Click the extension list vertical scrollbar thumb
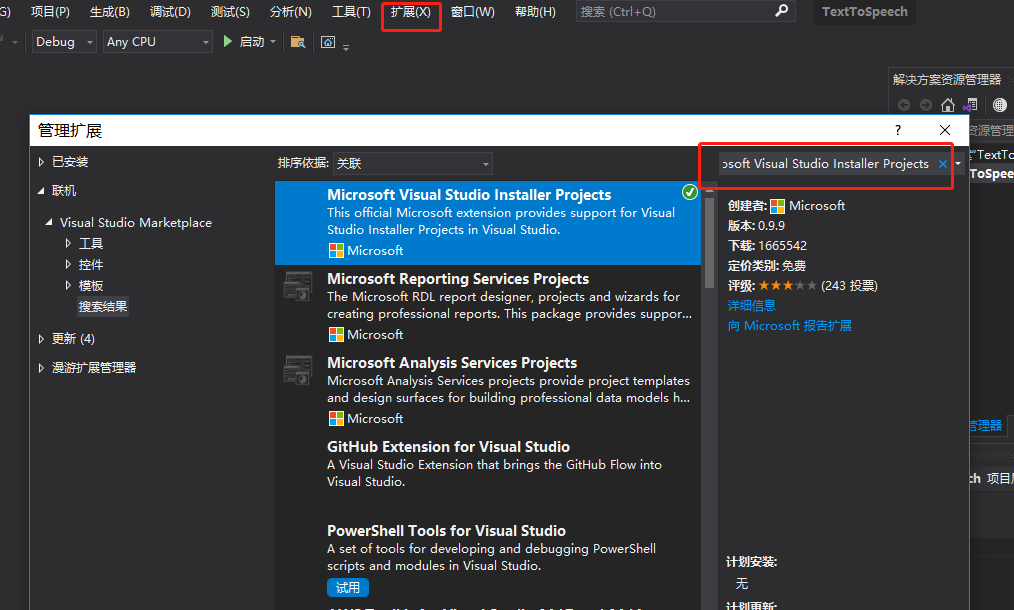1014x610 pixels. [x=709, y=243]
